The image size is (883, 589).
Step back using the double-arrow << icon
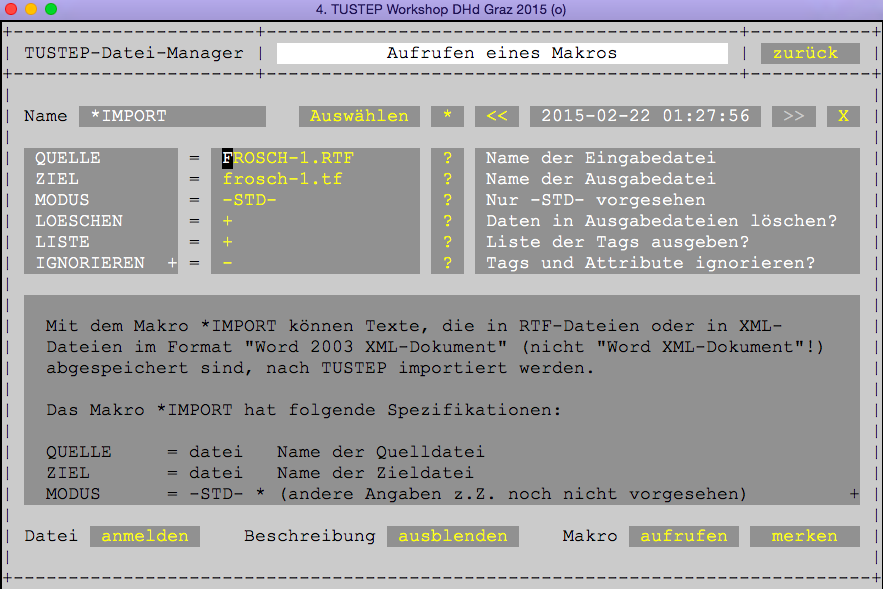496,116
